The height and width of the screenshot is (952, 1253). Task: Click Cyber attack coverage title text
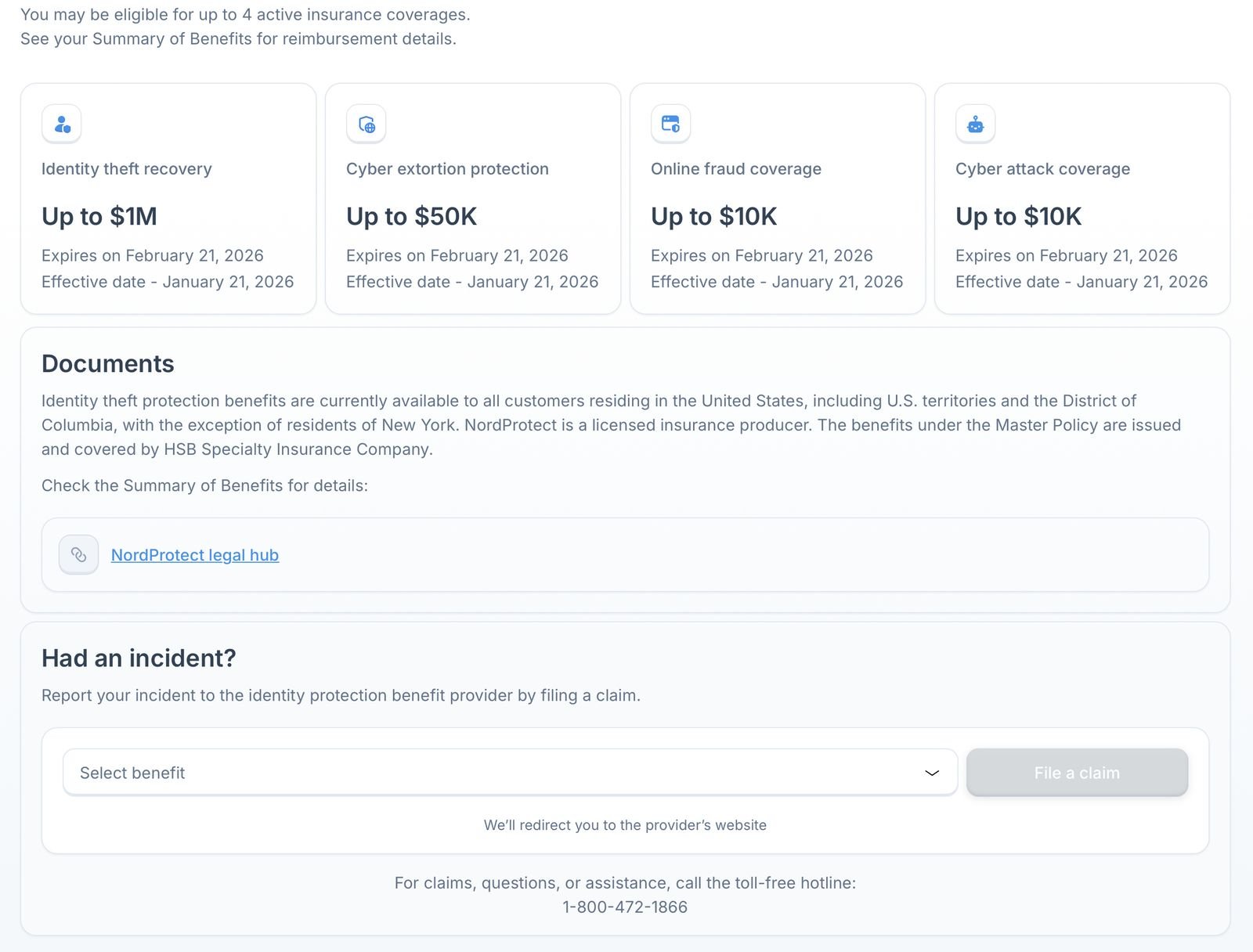(x=1042, y=169)
